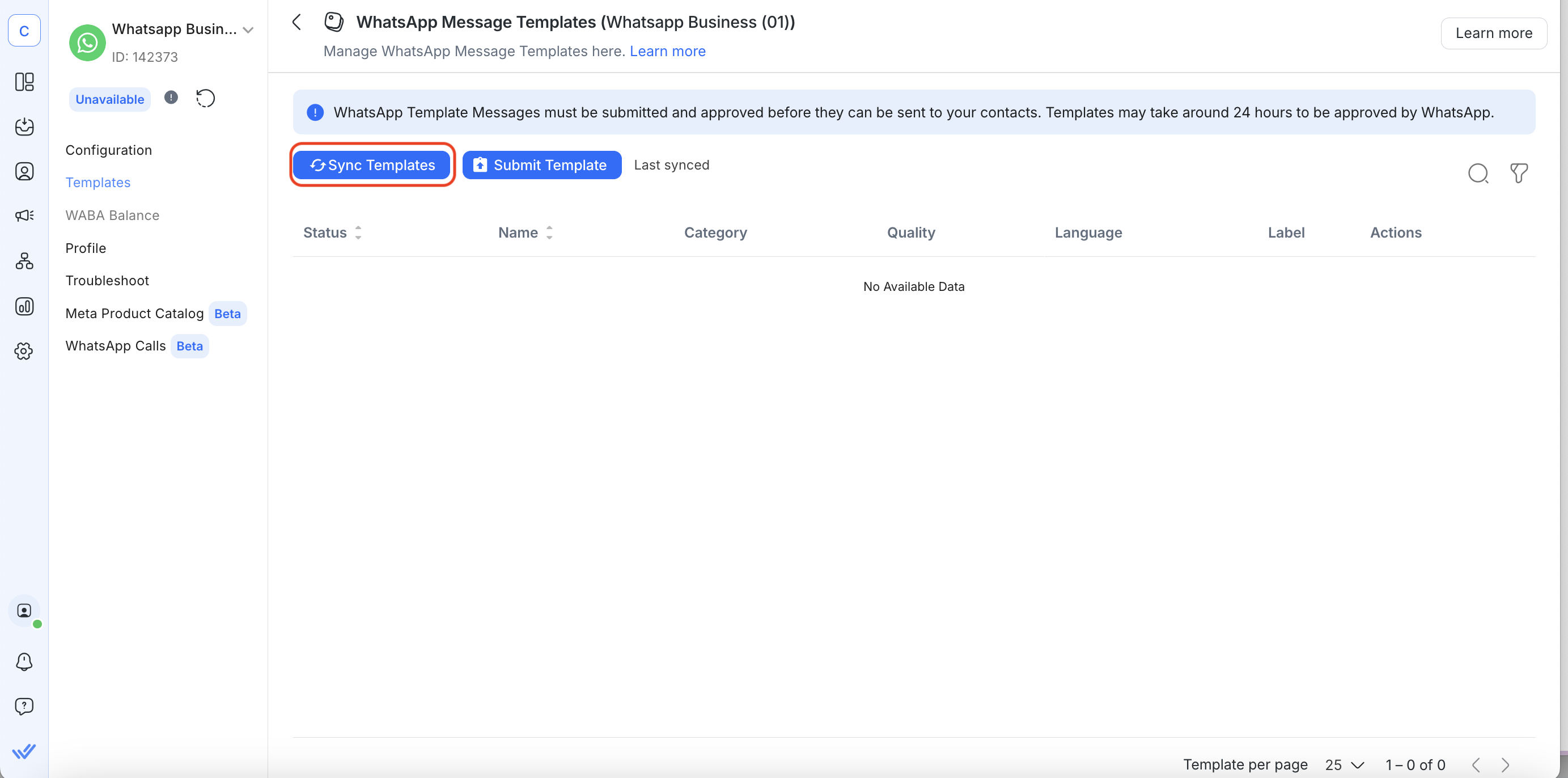Open the Template per page dropdown
This screenshot has width=1568, height=778.
coord(1344,764)
